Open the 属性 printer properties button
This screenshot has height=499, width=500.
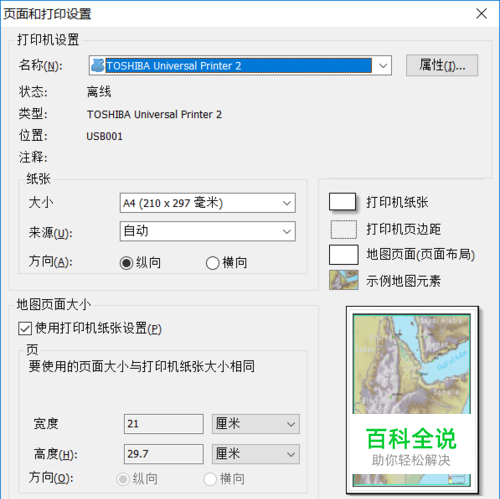tap(442, 65)
